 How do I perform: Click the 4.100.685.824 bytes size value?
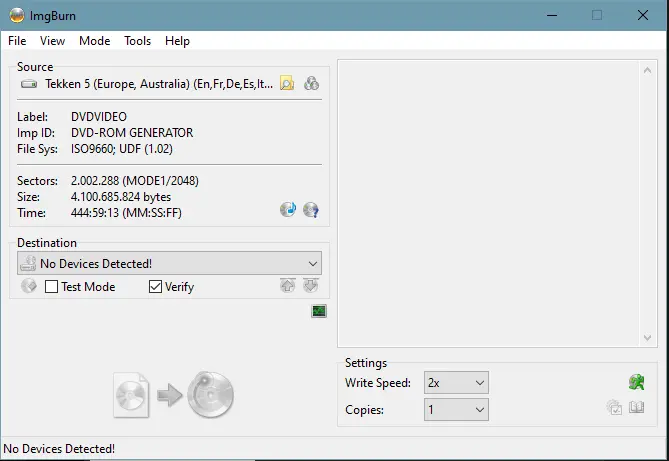[x=121, y=197]
